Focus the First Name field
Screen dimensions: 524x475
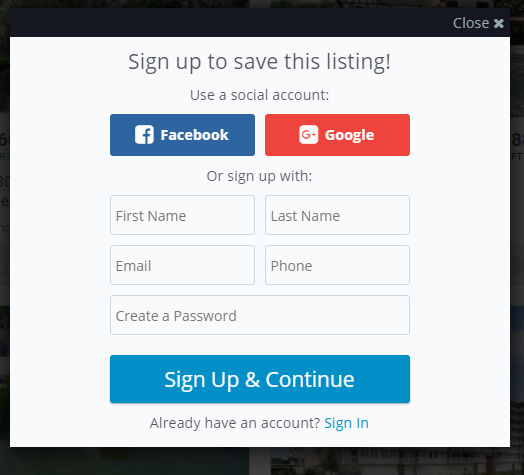coord(182,215)
